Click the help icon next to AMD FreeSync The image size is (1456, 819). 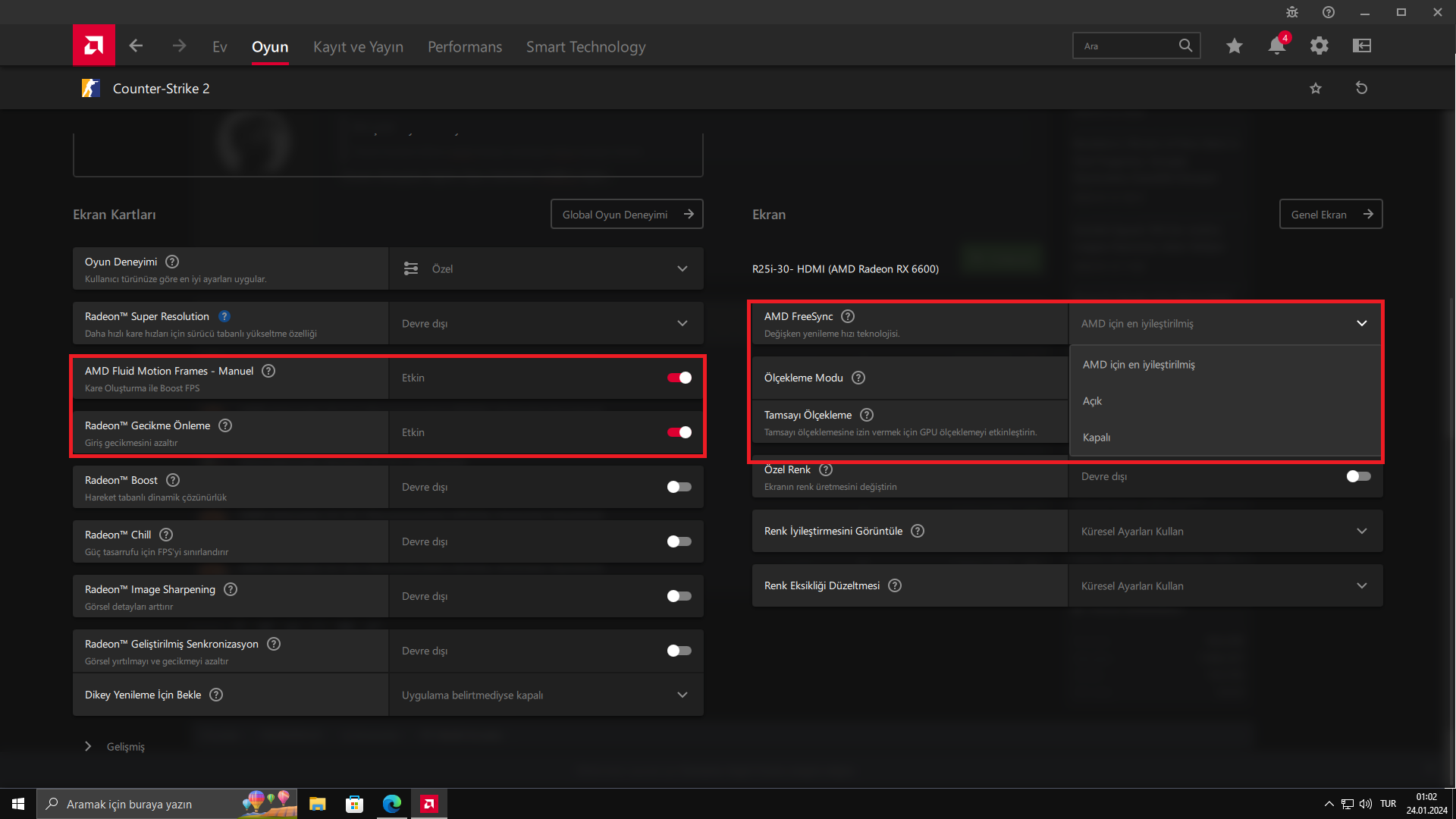[848, 316]
